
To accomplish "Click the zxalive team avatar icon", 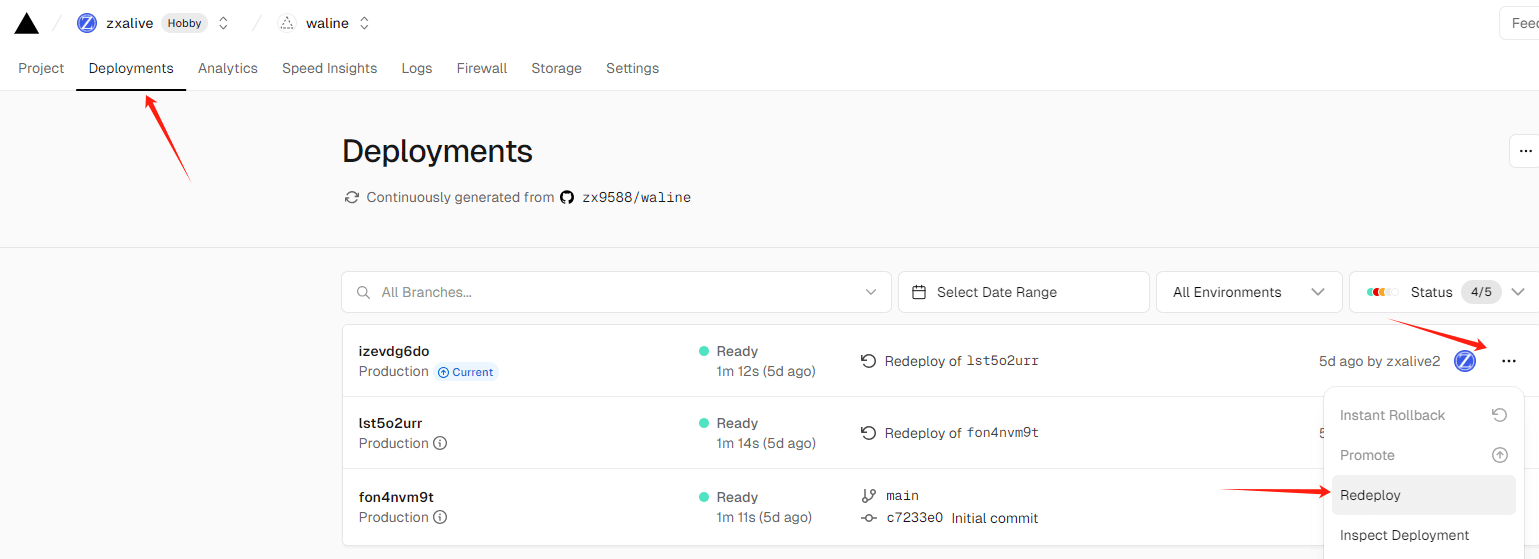I will [87, 23].
